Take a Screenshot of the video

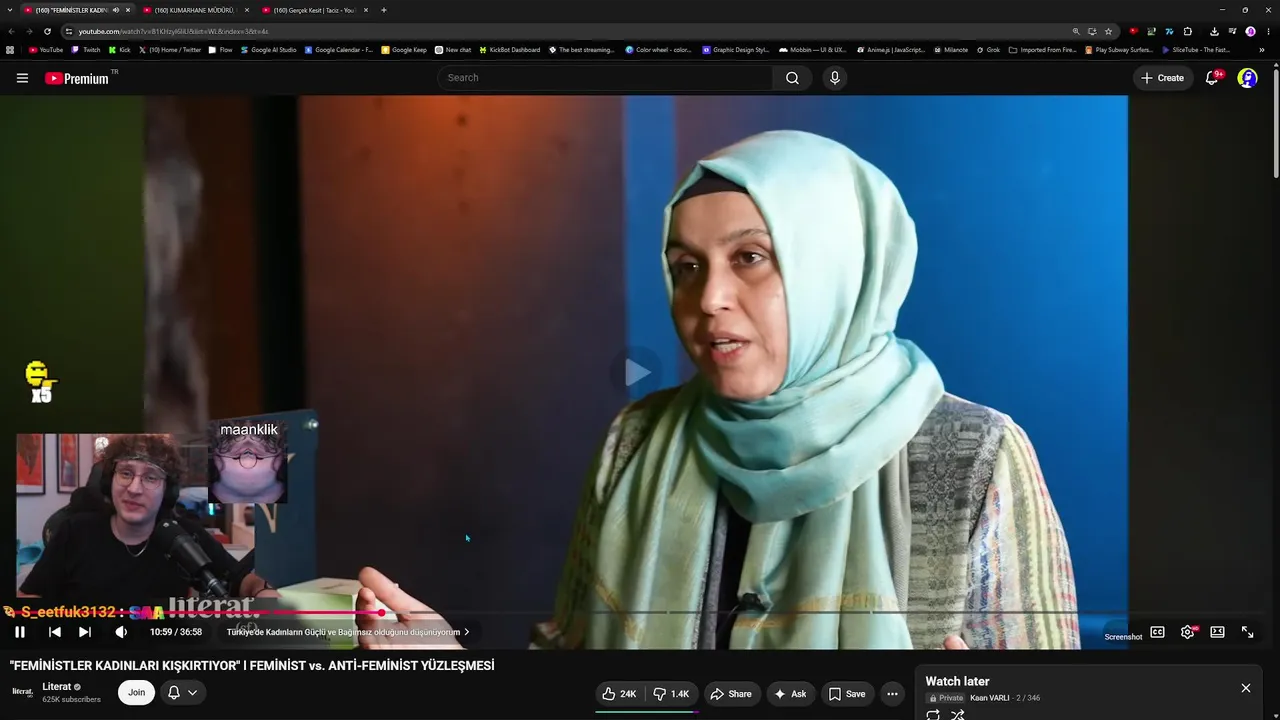coord(1123,637)
